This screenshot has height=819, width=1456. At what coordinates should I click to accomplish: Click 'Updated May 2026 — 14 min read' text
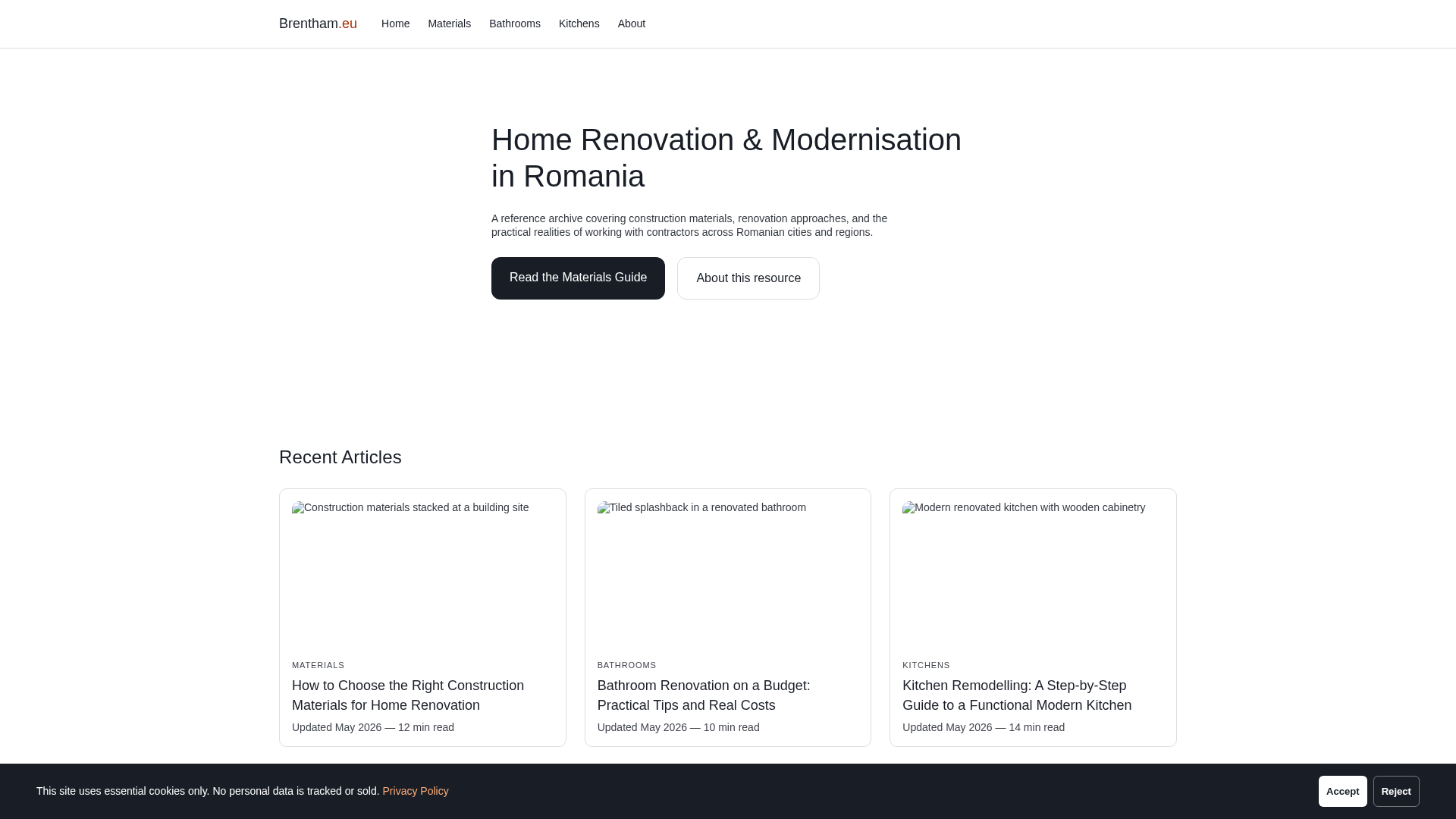click(984, 727)
